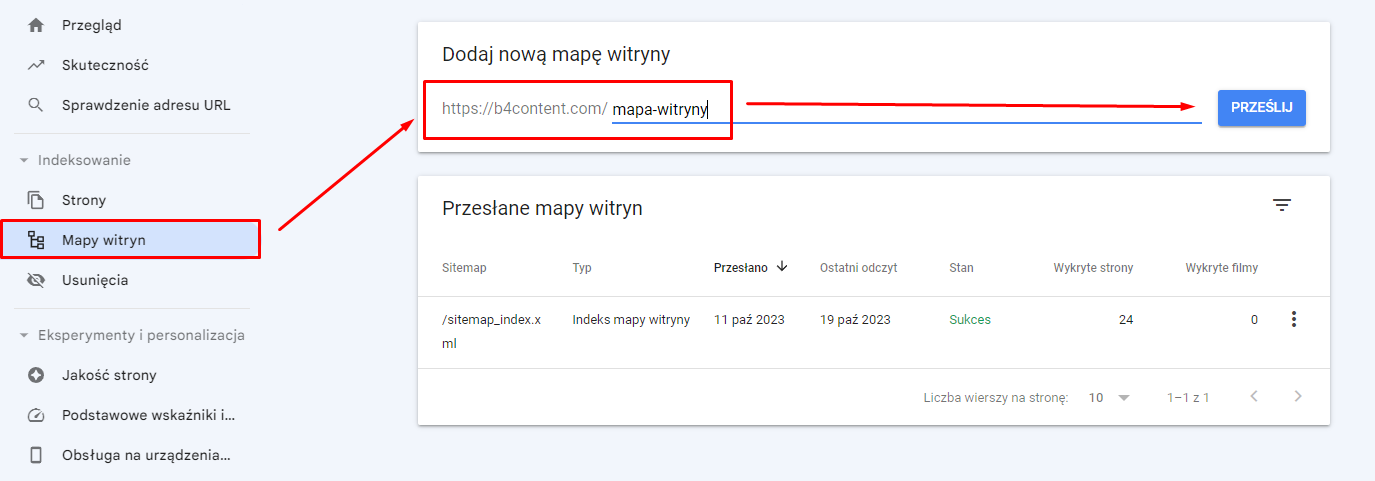
Task: Click the speedometer icon for Podstawowe wskaźniki
Action: click(36, 415)
